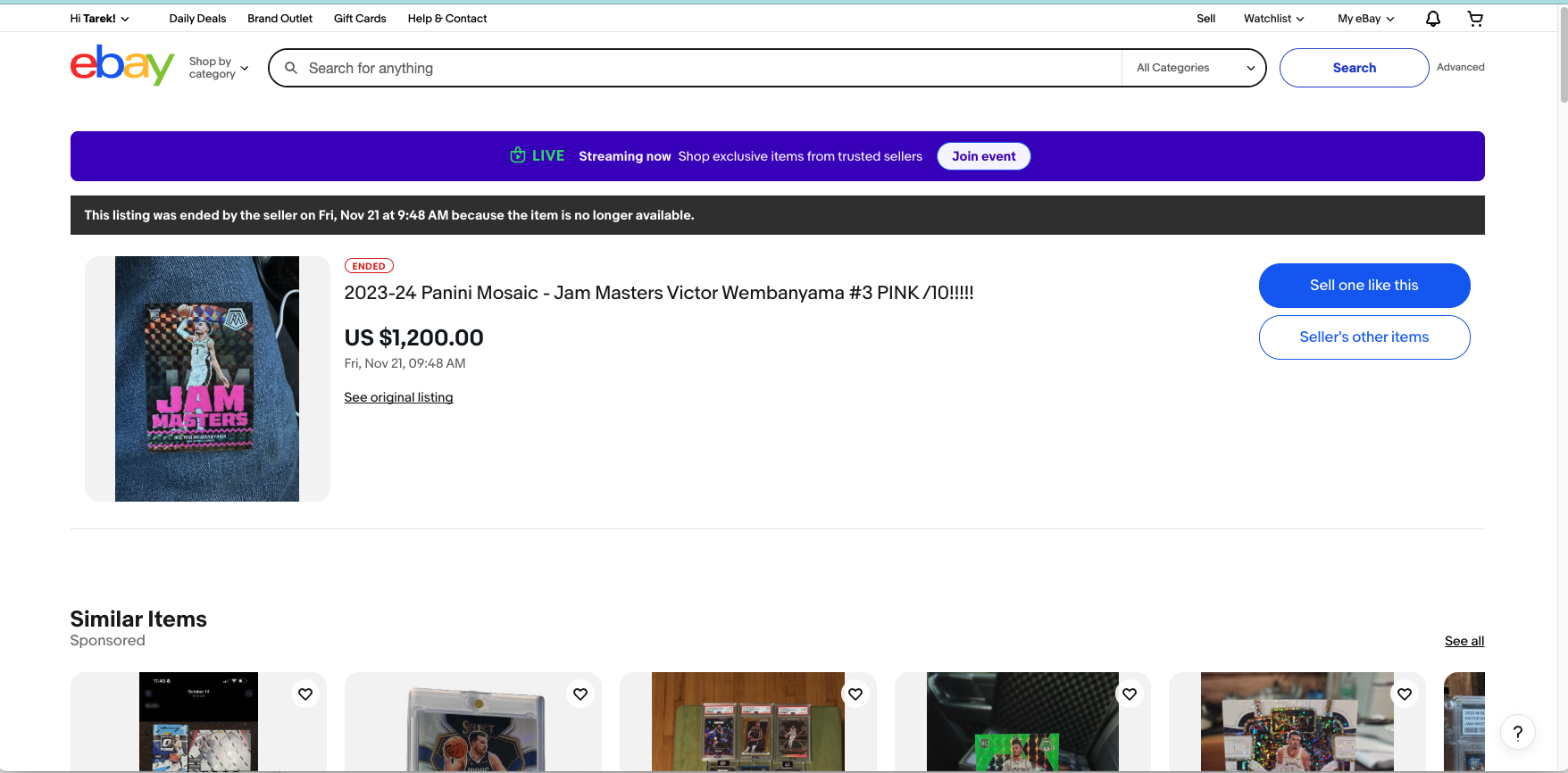This screenshot has width=1568, height=773.
Task: Click the Similar Items heading
Action: (x=138, y=619)
